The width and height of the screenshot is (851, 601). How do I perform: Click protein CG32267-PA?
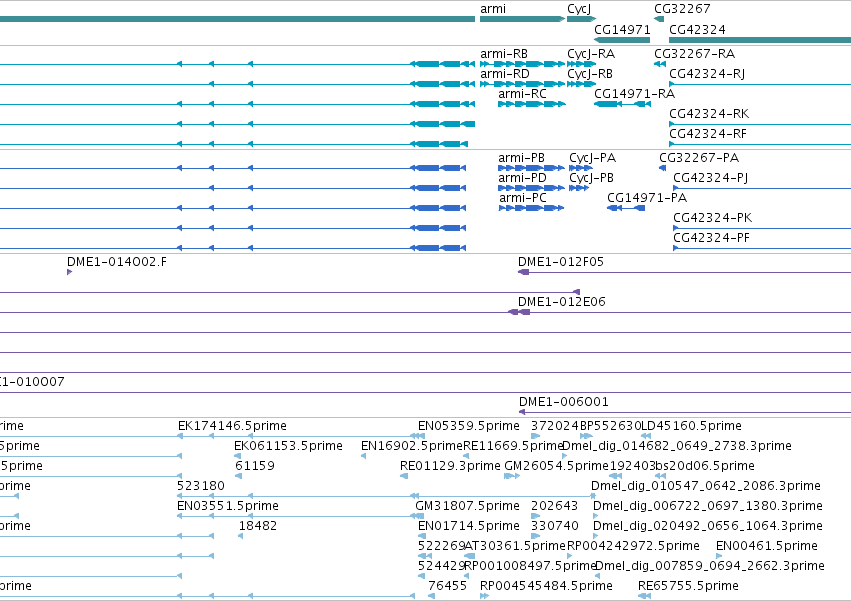point(699,158)
